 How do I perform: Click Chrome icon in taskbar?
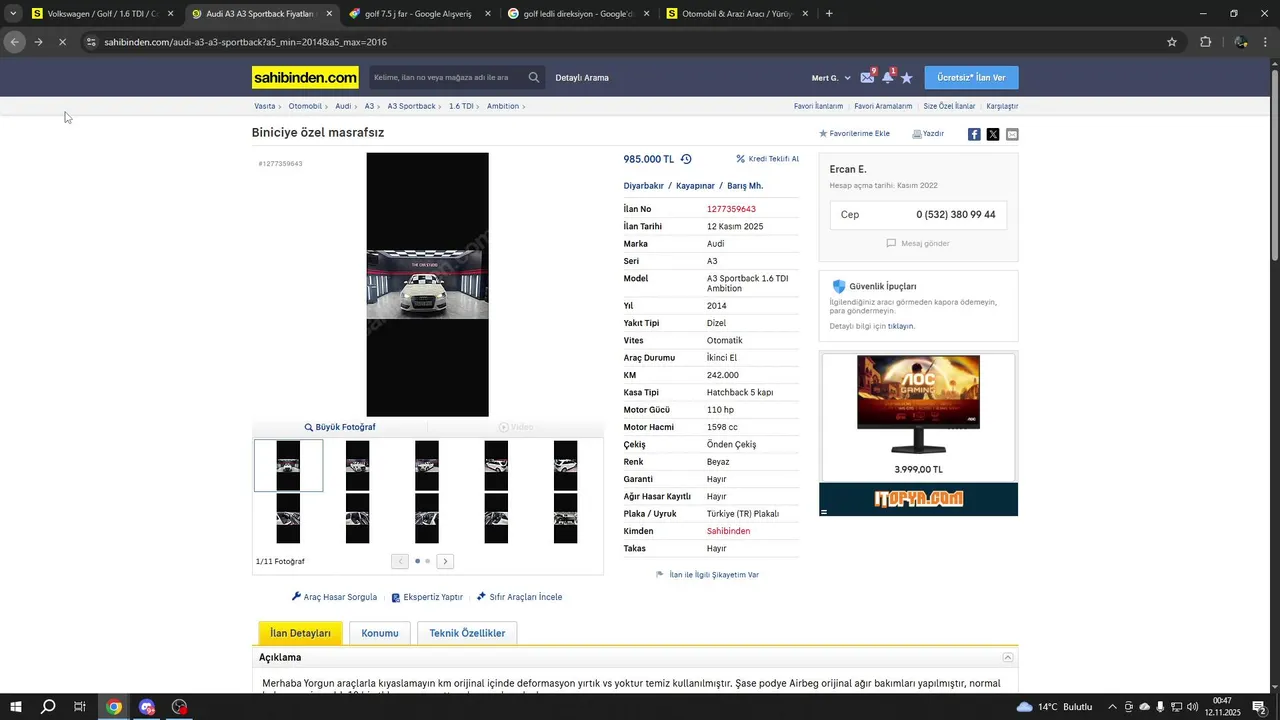[114, 707]
